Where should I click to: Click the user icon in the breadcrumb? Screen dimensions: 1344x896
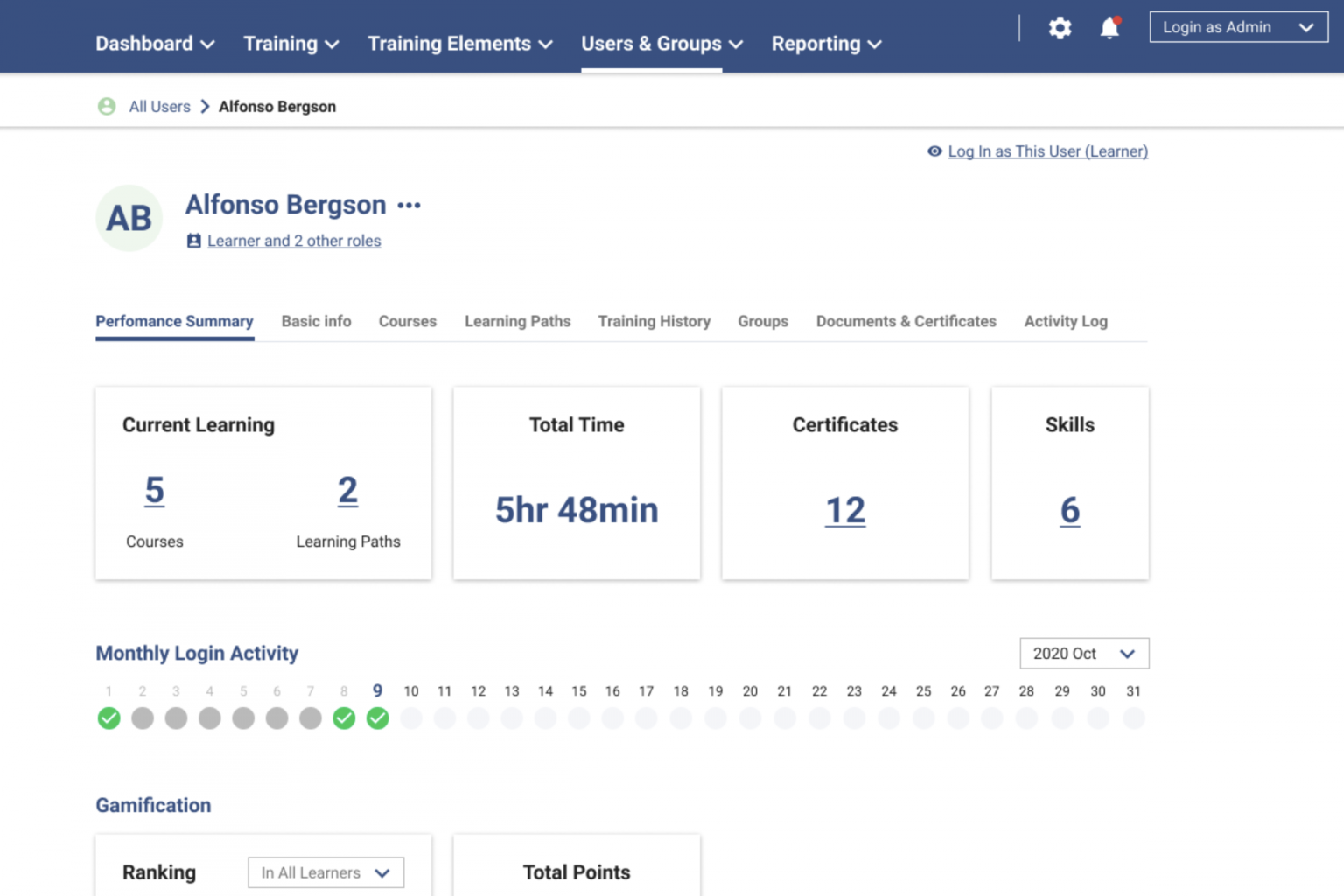click(107, 106)
